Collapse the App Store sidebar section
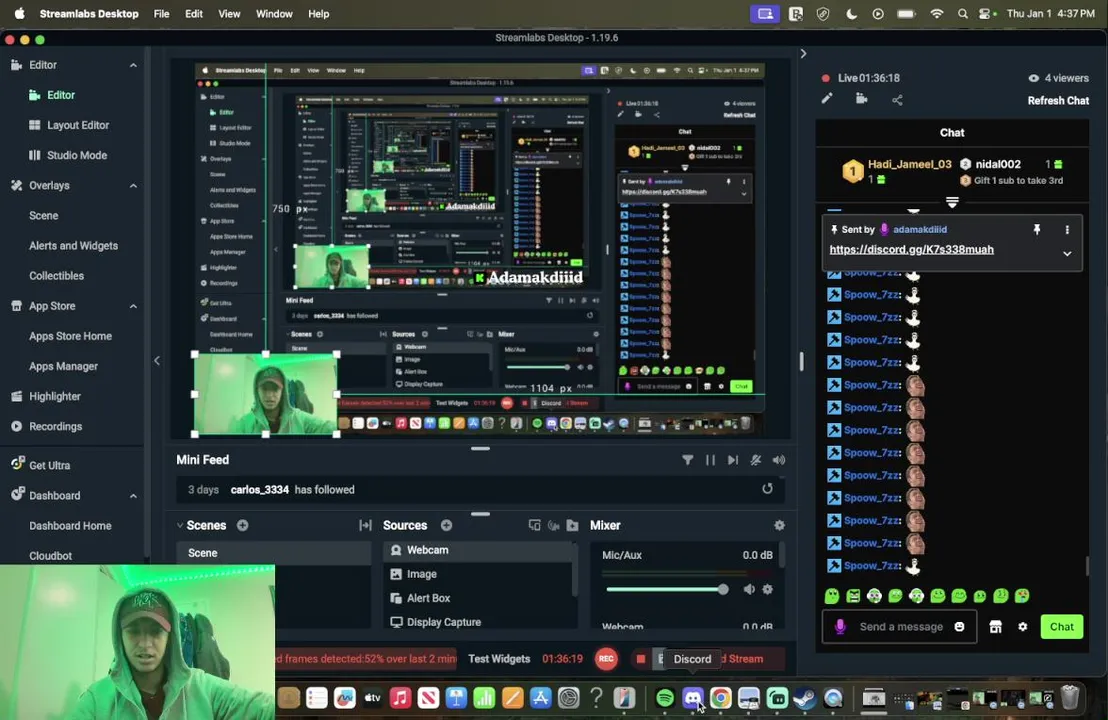 pos(133,306)
